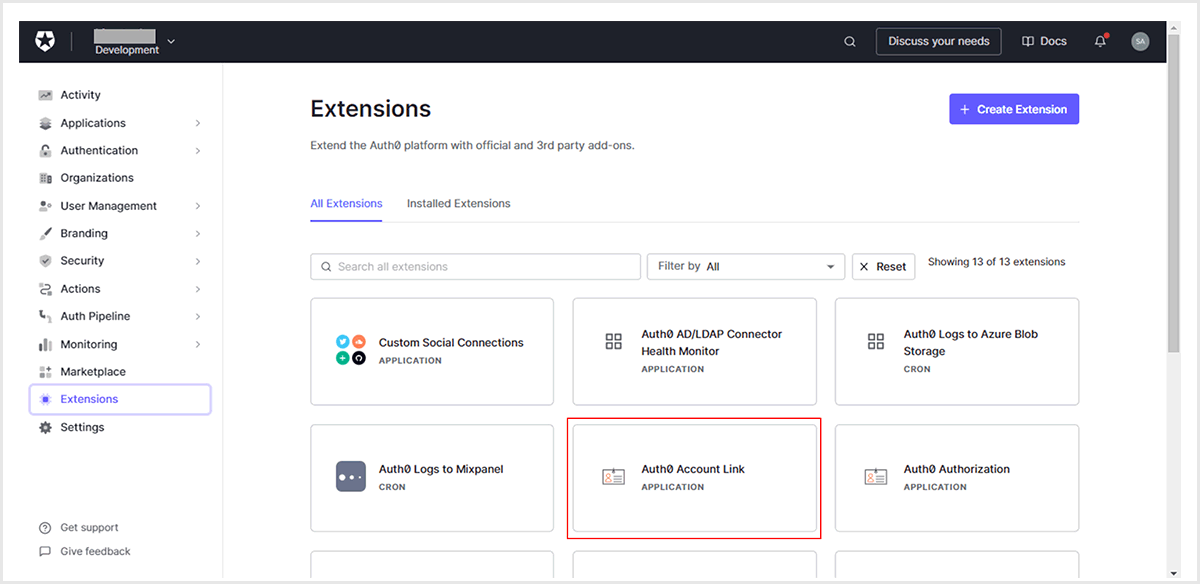This screenshot has height=584, width=1200.
Task: Expand the Auth Pipeline sidebar section
Action: coord(198,316)
